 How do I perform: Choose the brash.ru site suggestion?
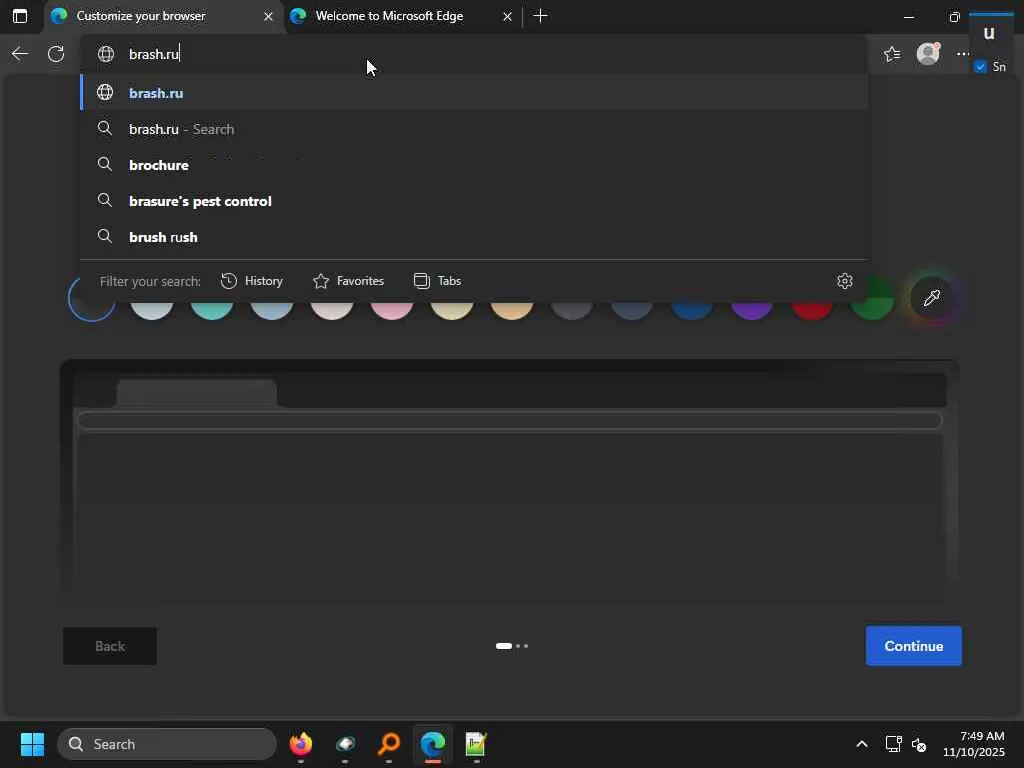click(474, 93)
